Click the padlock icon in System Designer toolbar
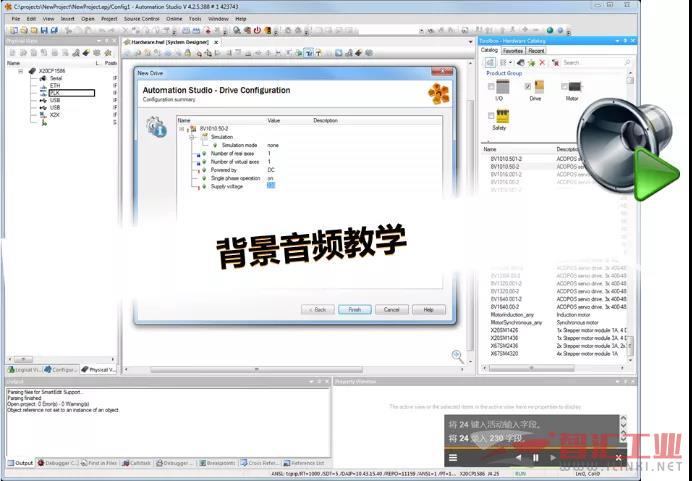Viewport: 692px width, 481px height. pos(188,53)
